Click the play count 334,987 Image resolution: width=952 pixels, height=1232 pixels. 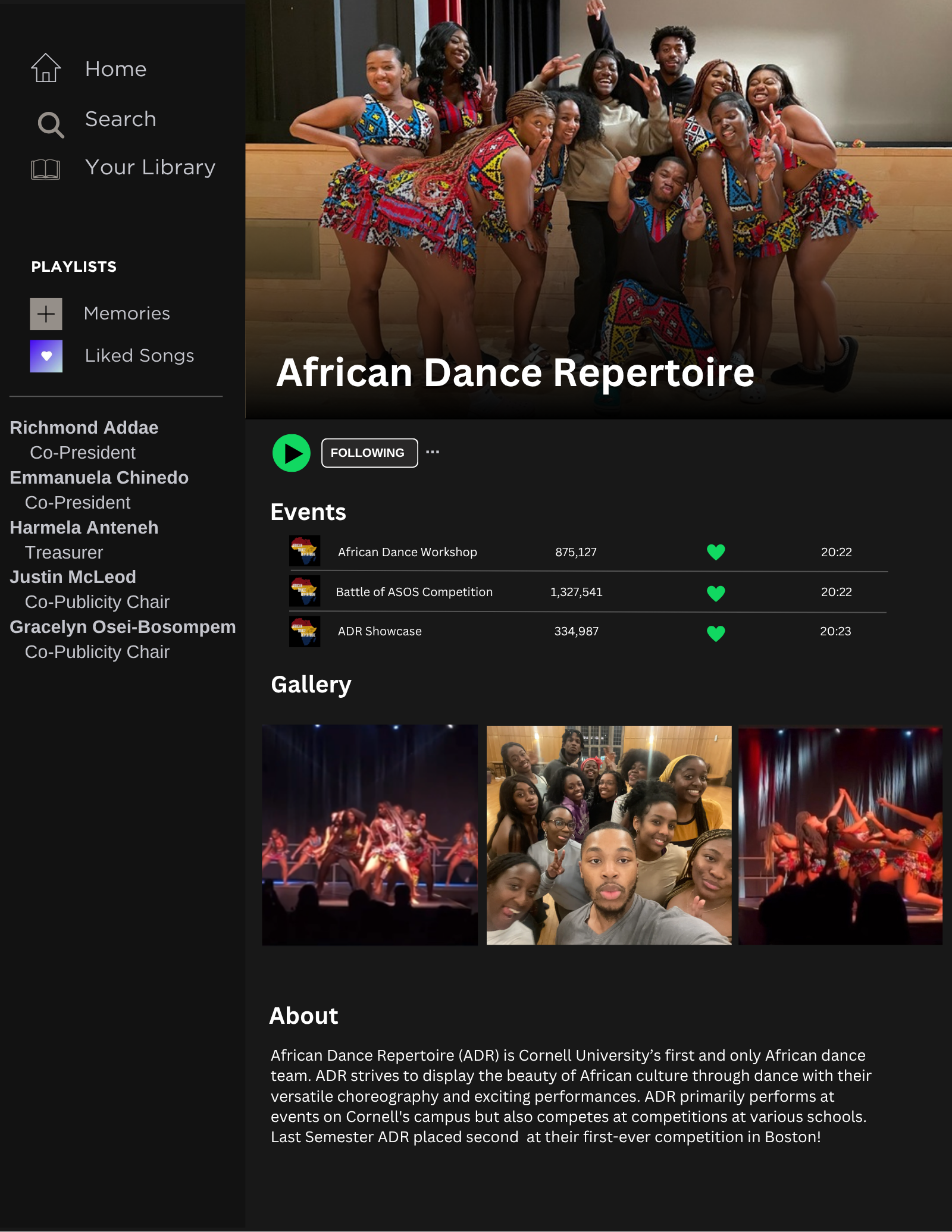(577, 631)
